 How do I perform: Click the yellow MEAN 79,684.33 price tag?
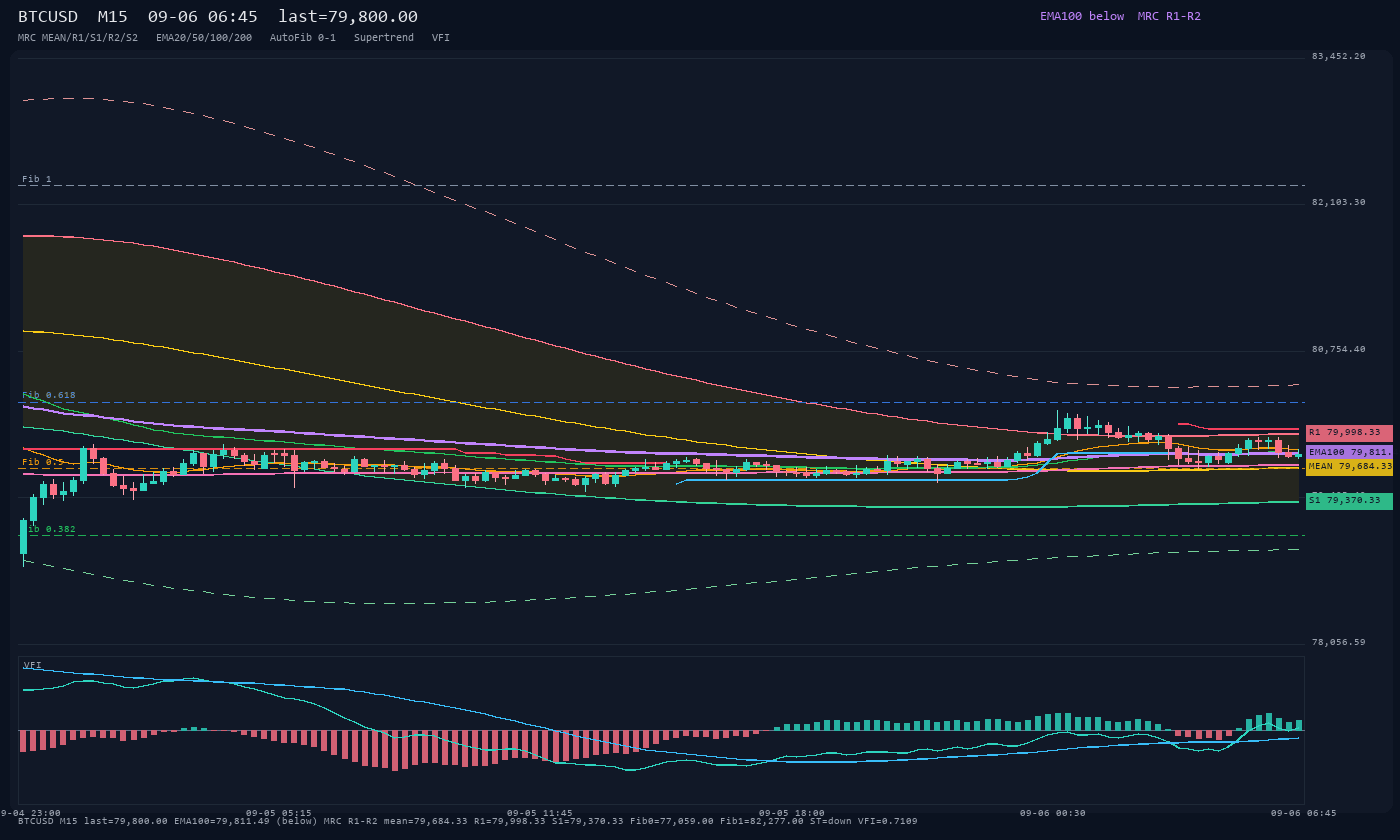coord(1349,466)
